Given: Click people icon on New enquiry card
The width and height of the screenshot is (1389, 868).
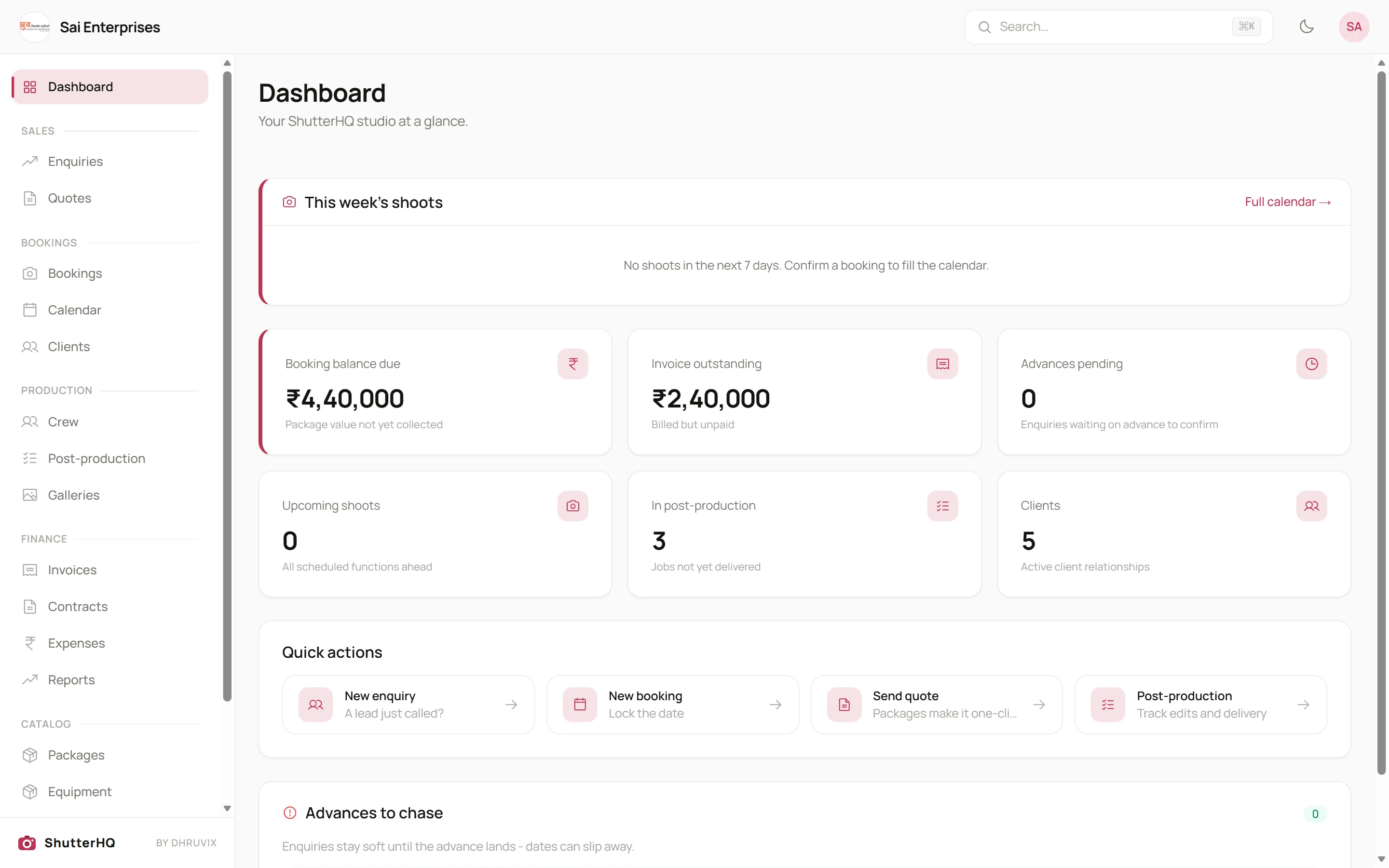Looking at the screenshot, I should 316,705.
